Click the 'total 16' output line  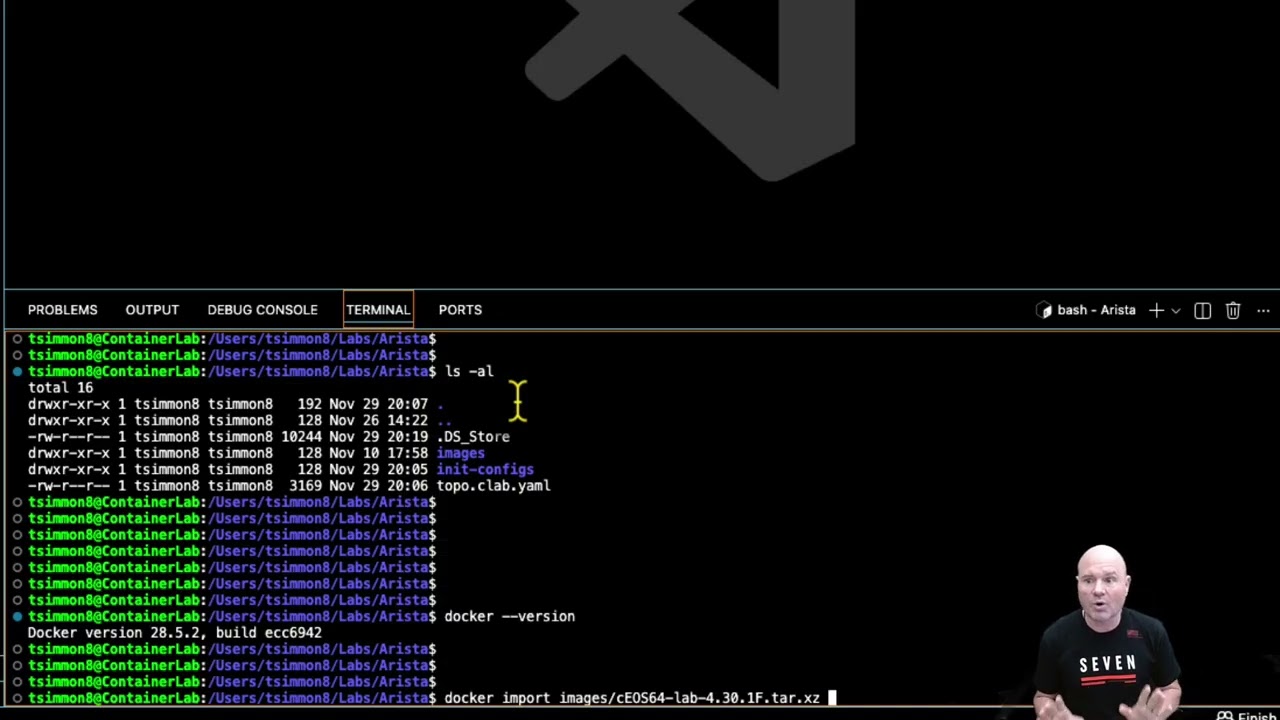[x=60, y=387]
